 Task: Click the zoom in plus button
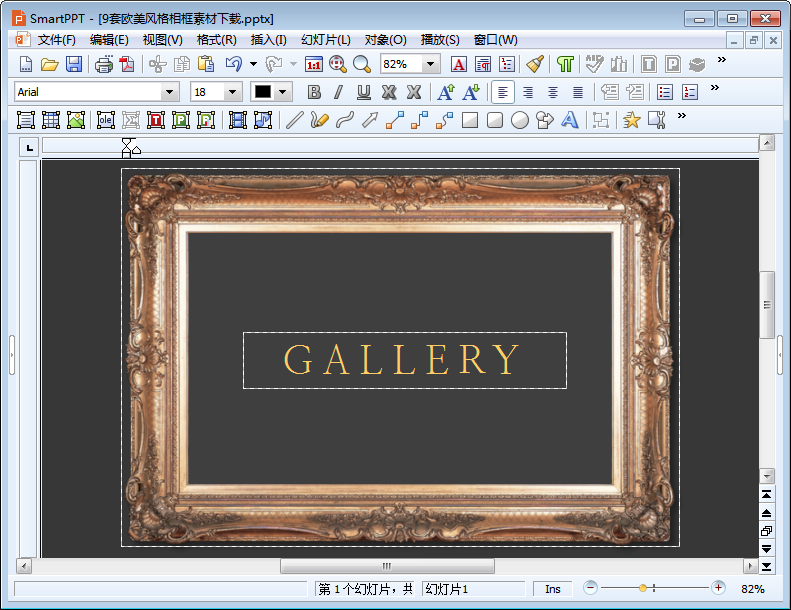(718, 588)
